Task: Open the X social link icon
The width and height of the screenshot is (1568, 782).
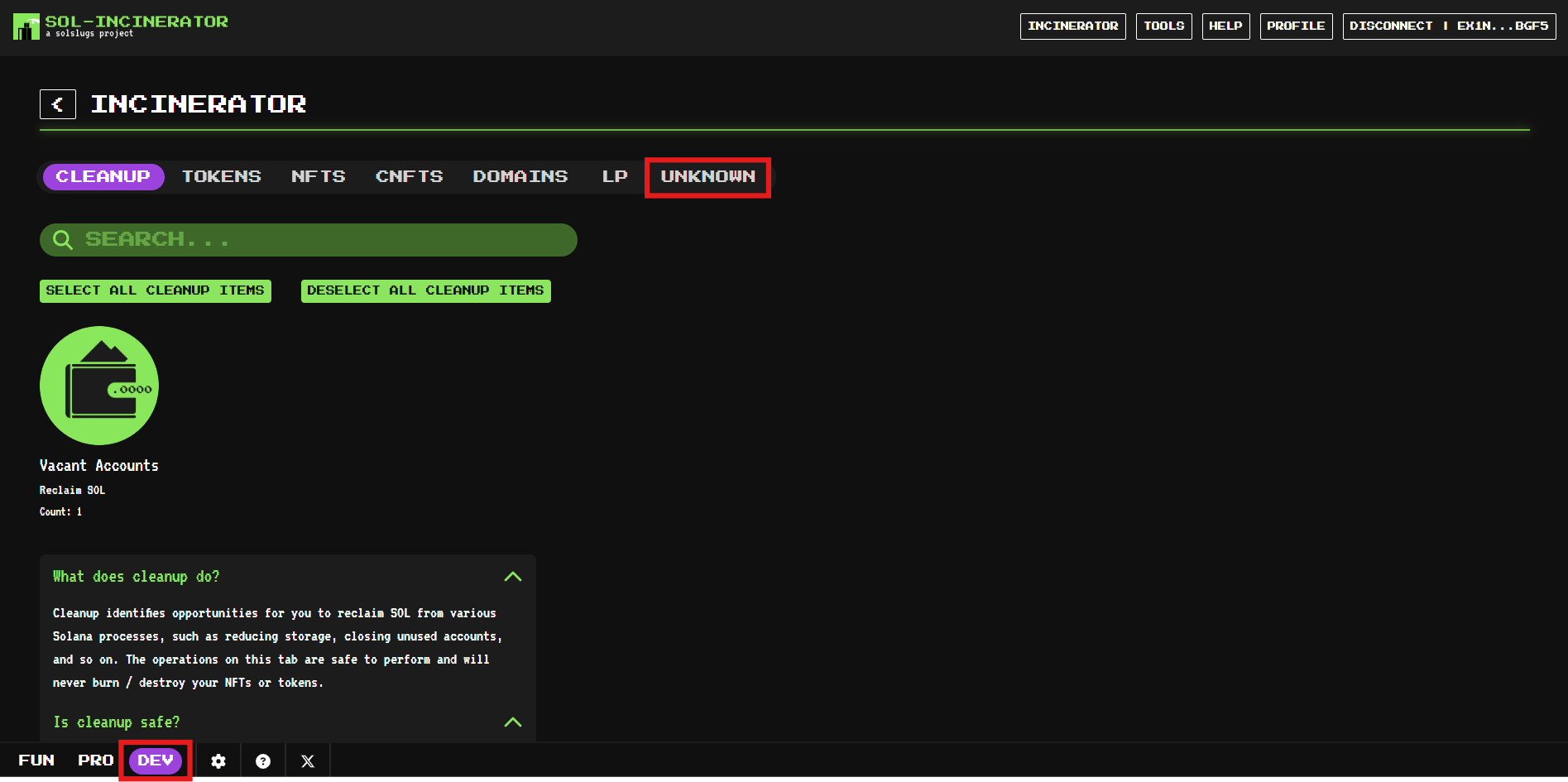Action: coord(308,761)
